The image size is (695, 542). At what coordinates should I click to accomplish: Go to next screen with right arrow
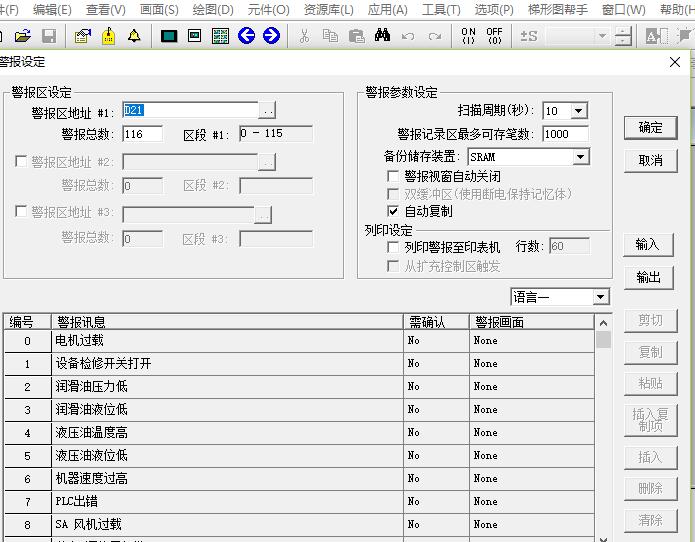(271, 36)
